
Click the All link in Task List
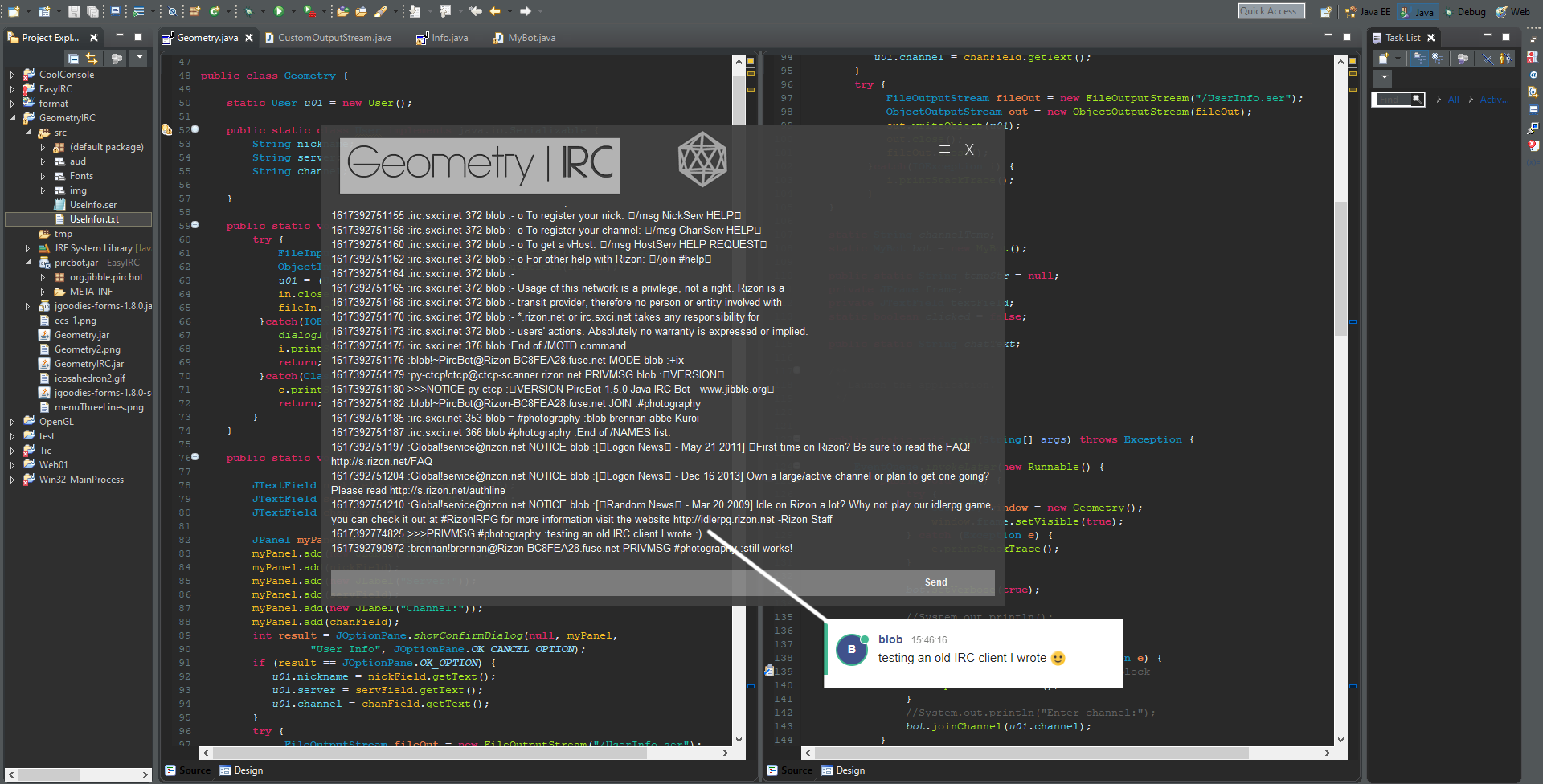(x=1454, y=100)
